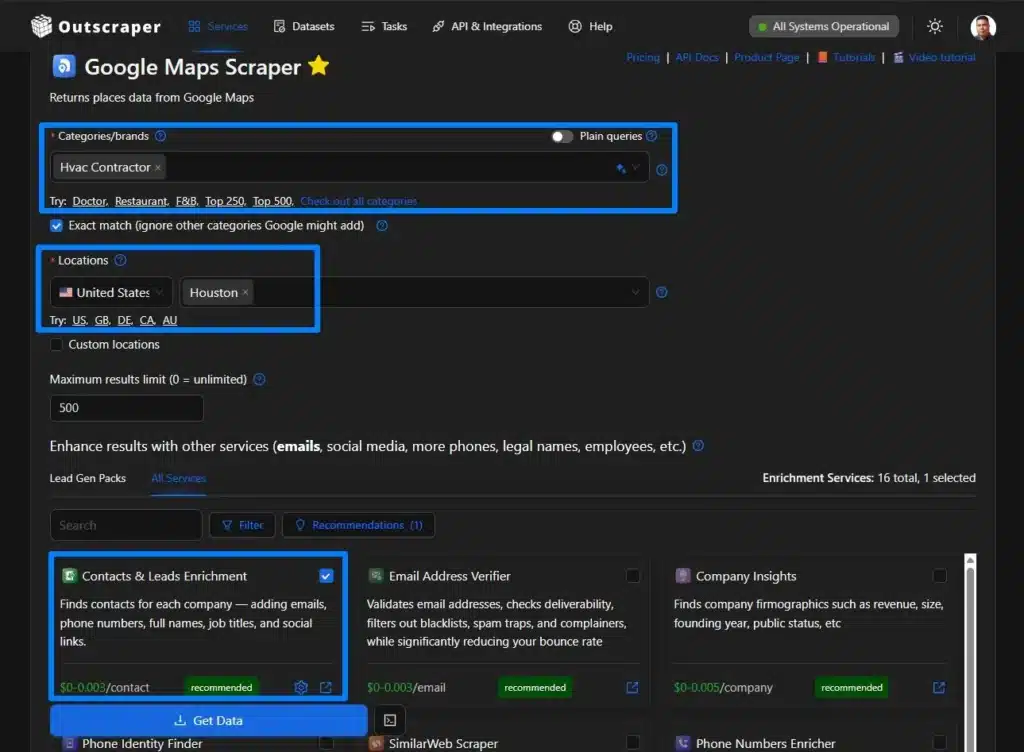Click the enrichment services search field

click(x=125, y=524)
